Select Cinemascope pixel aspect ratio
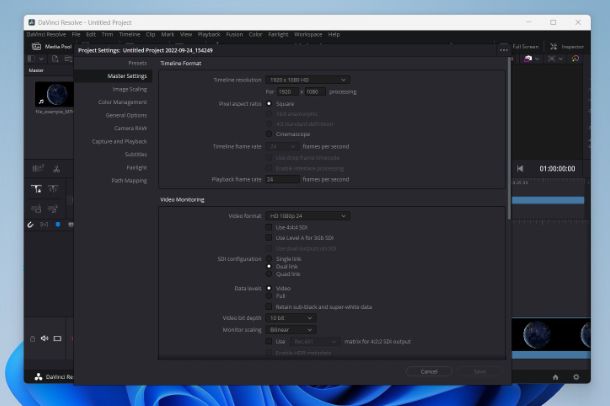610x406 pixels. pyautogui.click(x=269, y=134)
